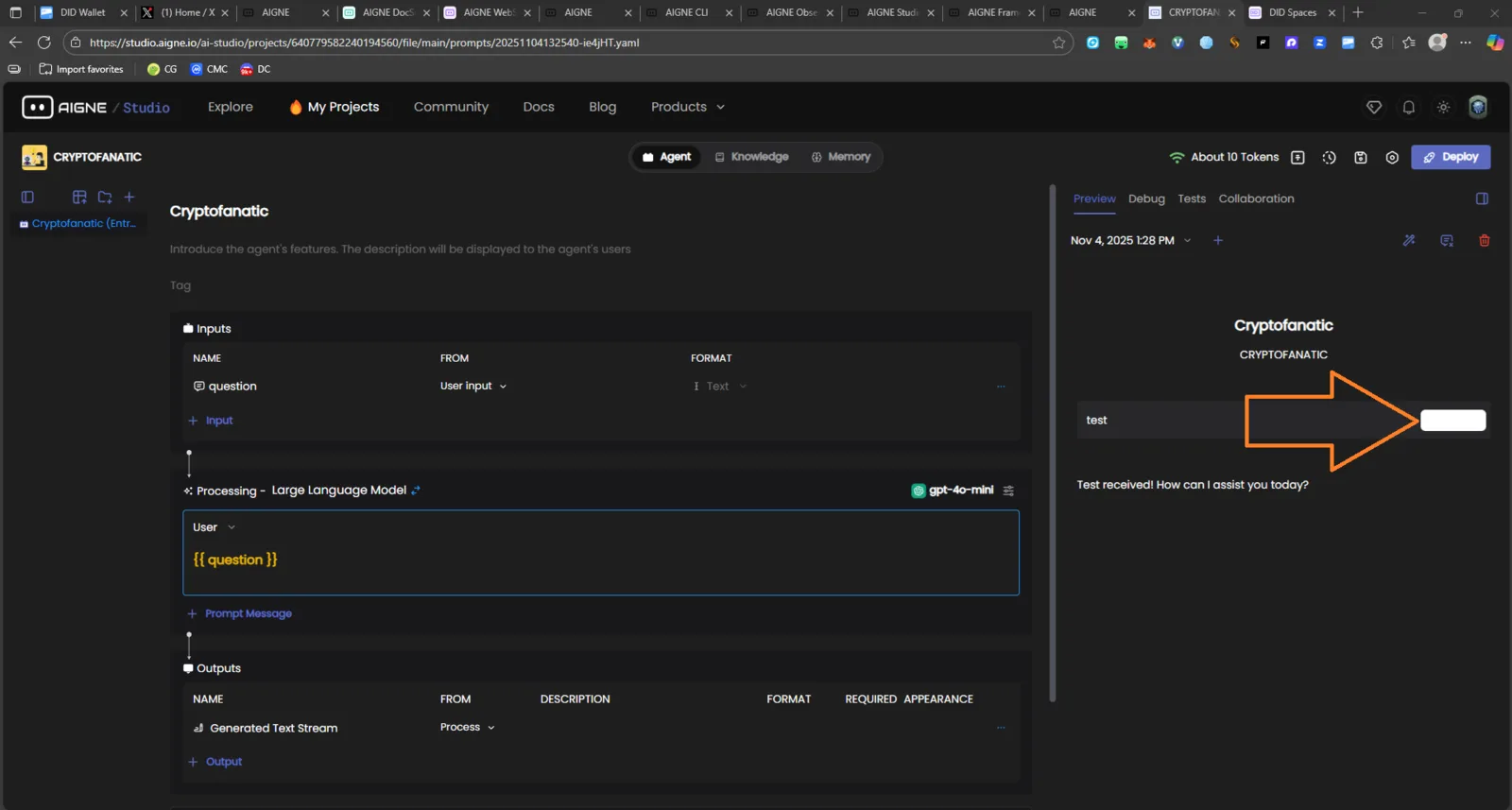Create a new folder in sidebar
Image resolution: width=1512 pixels, height=810 pixels.
[x=105, y=198]
